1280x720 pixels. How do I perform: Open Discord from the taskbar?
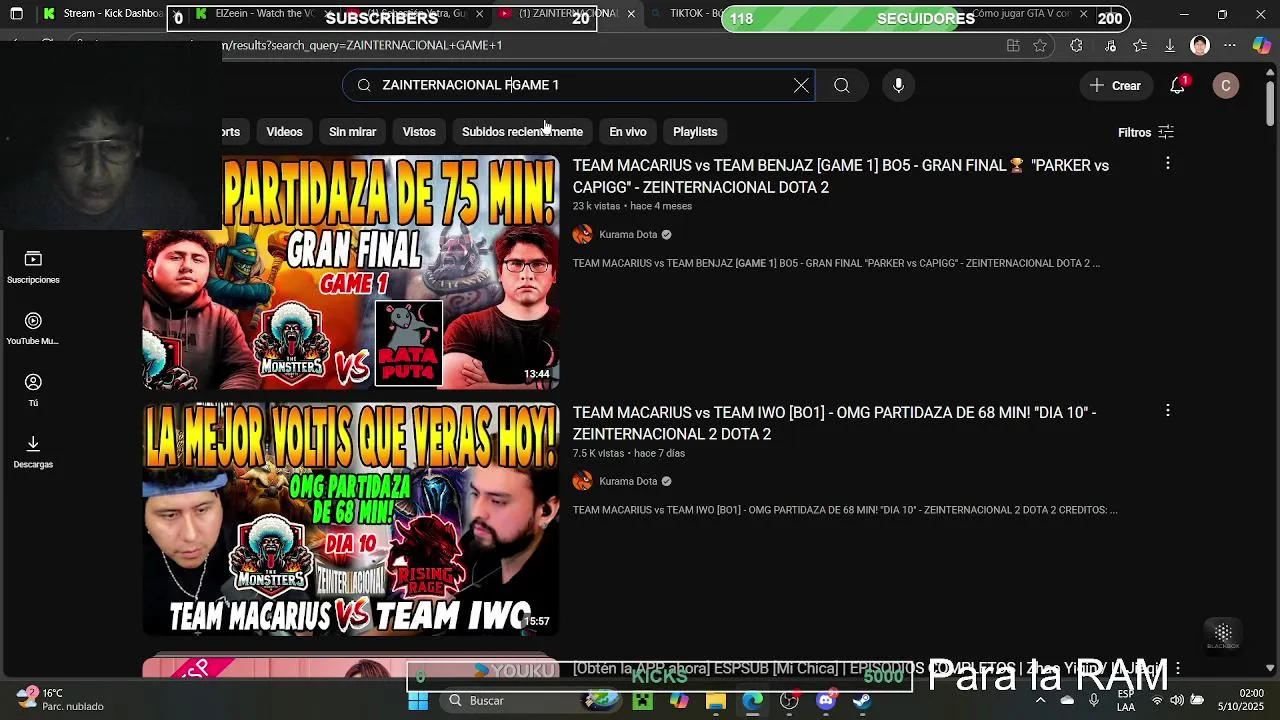point(826,701)
